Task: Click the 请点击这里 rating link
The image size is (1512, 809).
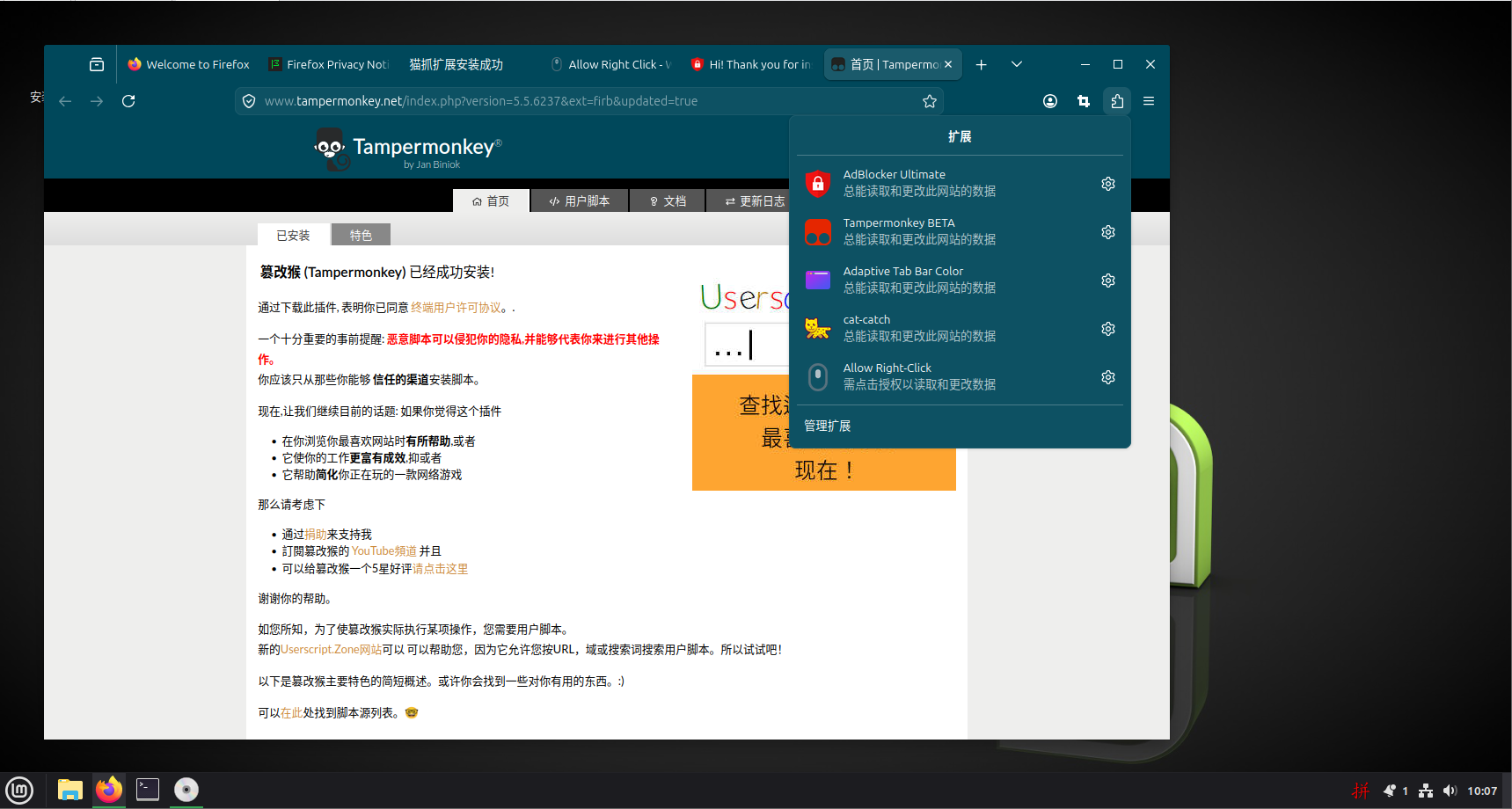Action: (440, 569)
